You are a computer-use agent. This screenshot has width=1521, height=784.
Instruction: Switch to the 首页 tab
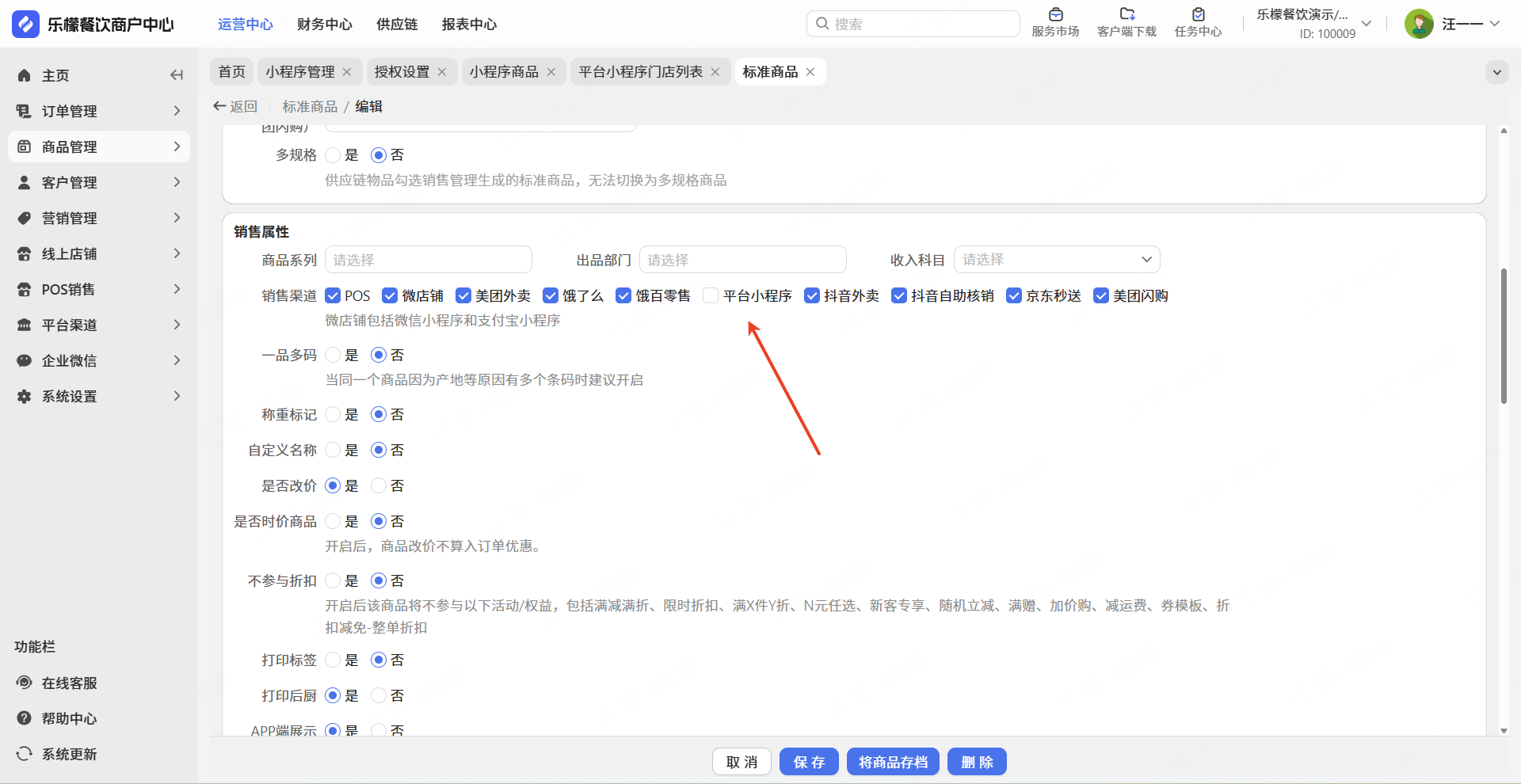232,72
